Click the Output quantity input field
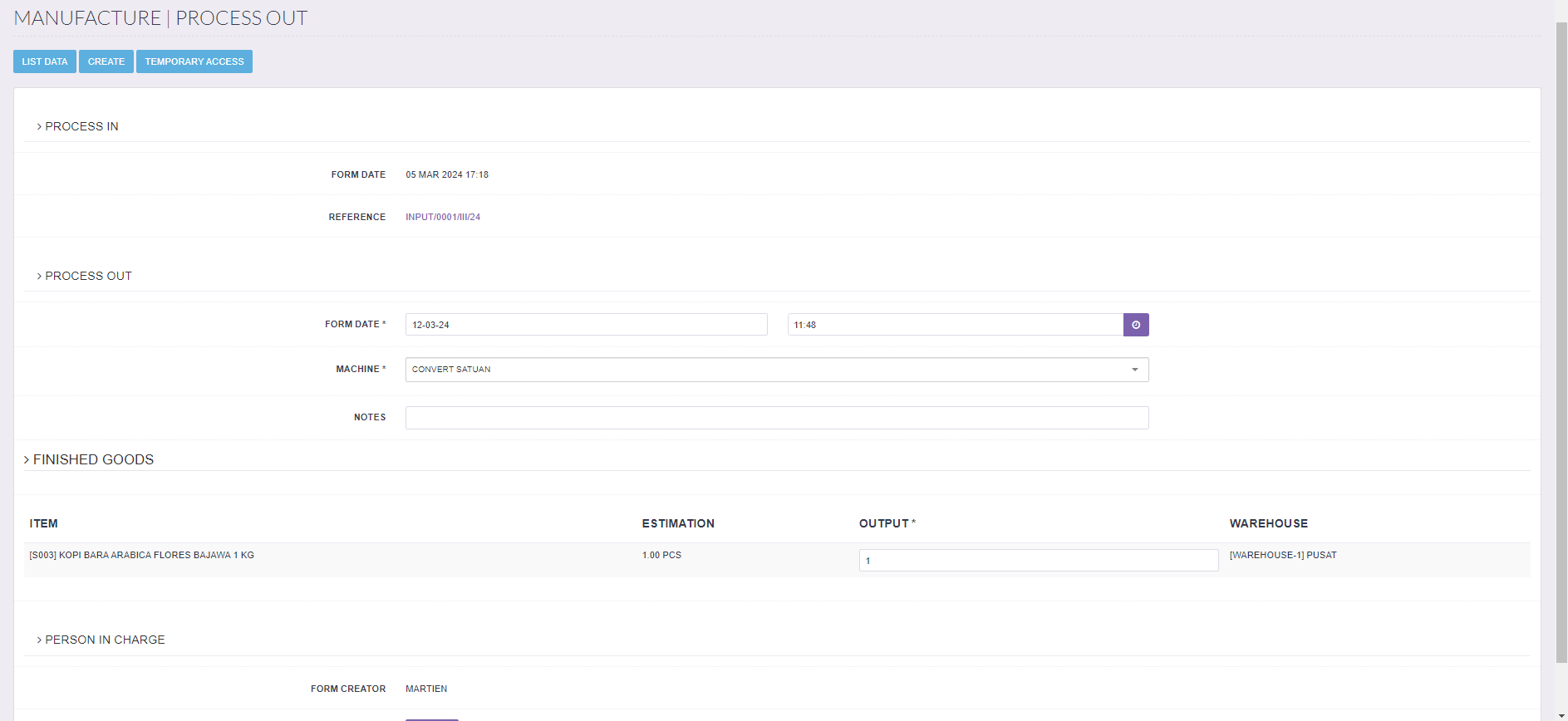The image size is (1568, 721). click(1038, 561)
